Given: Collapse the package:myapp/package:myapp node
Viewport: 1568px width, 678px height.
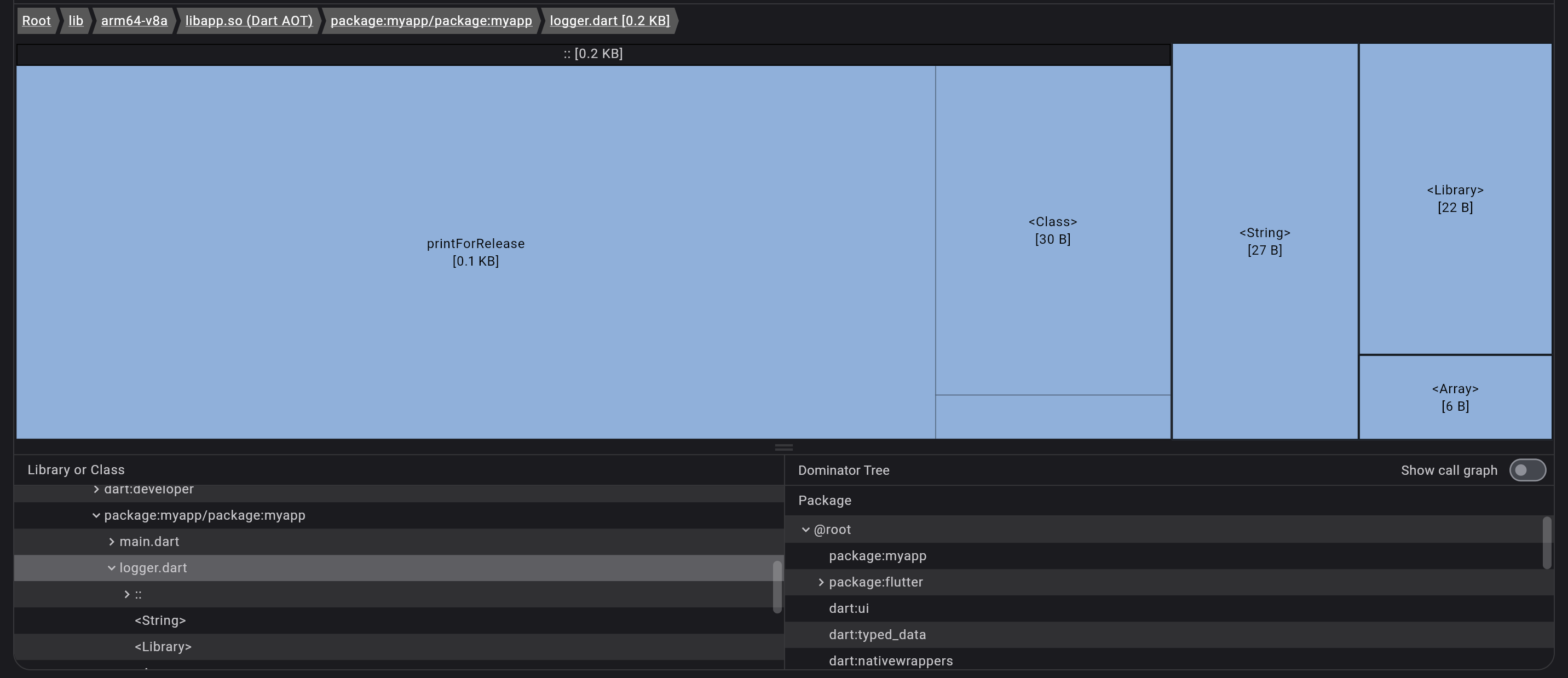Looking at the screenshot, I should pyautogui.click(x=96, y=515).
